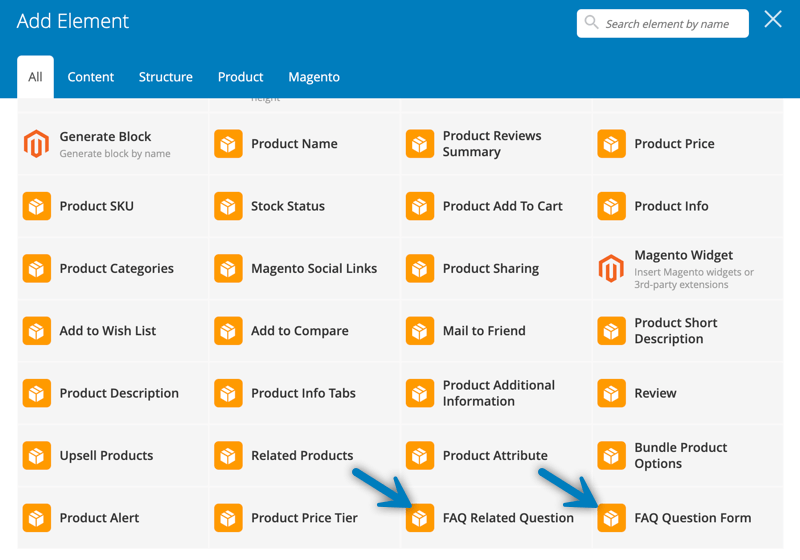Click the Add to Compare icon

228,331
